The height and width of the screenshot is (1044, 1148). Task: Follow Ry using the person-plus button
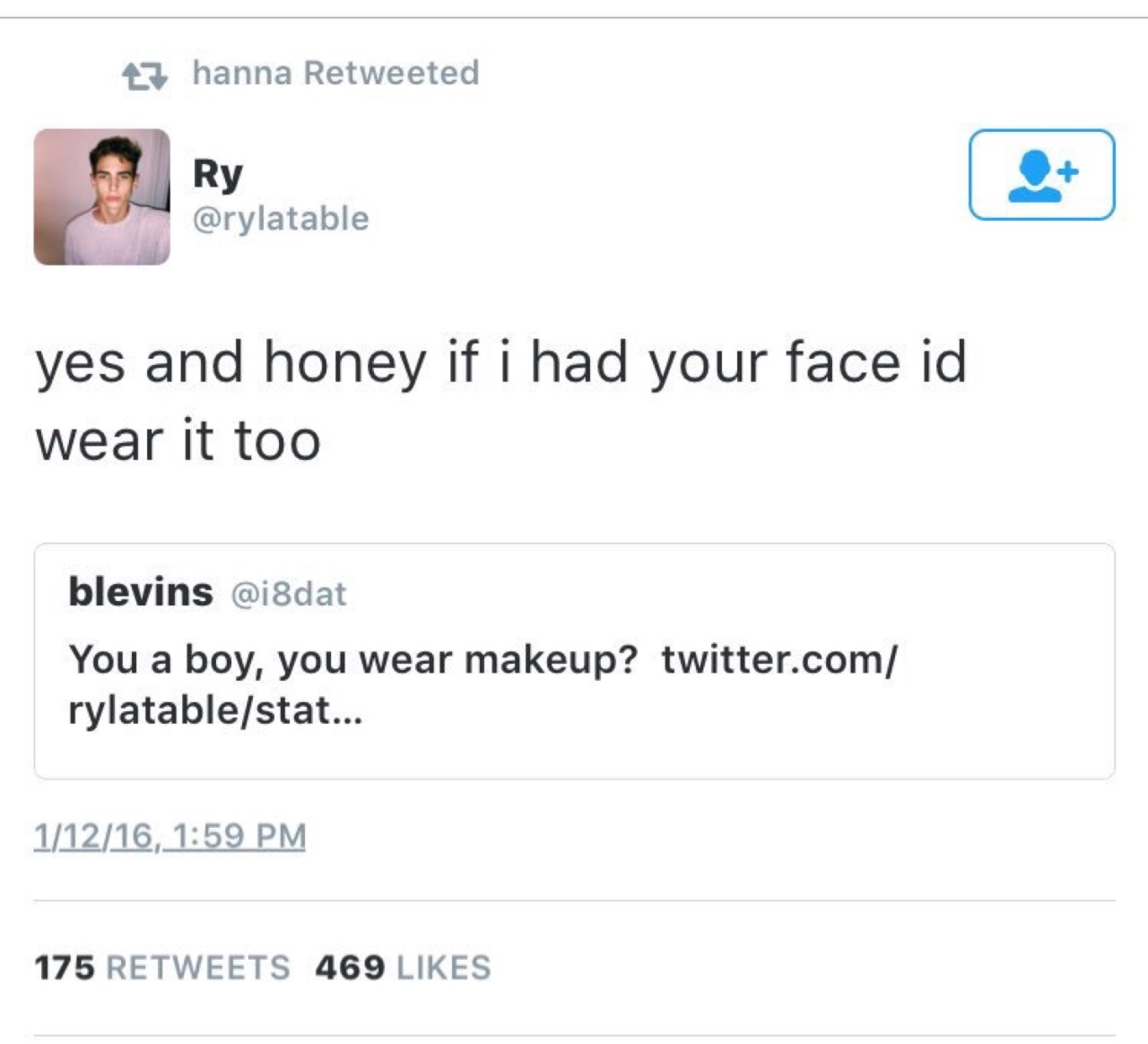tap(1041, 175)
